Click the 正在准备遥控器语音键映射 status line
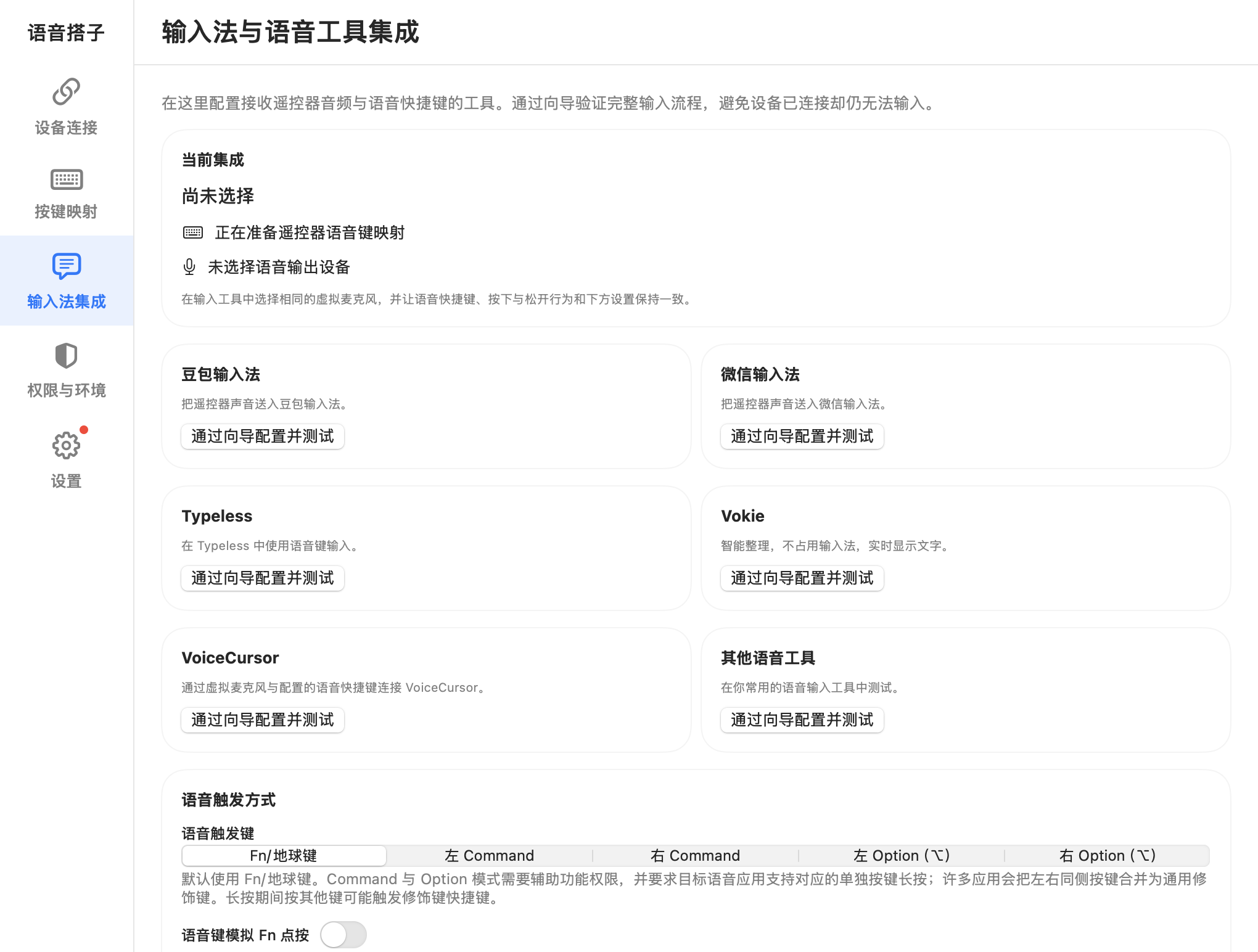The width and height of the screenshot is (1258, 952). point(310,232)
